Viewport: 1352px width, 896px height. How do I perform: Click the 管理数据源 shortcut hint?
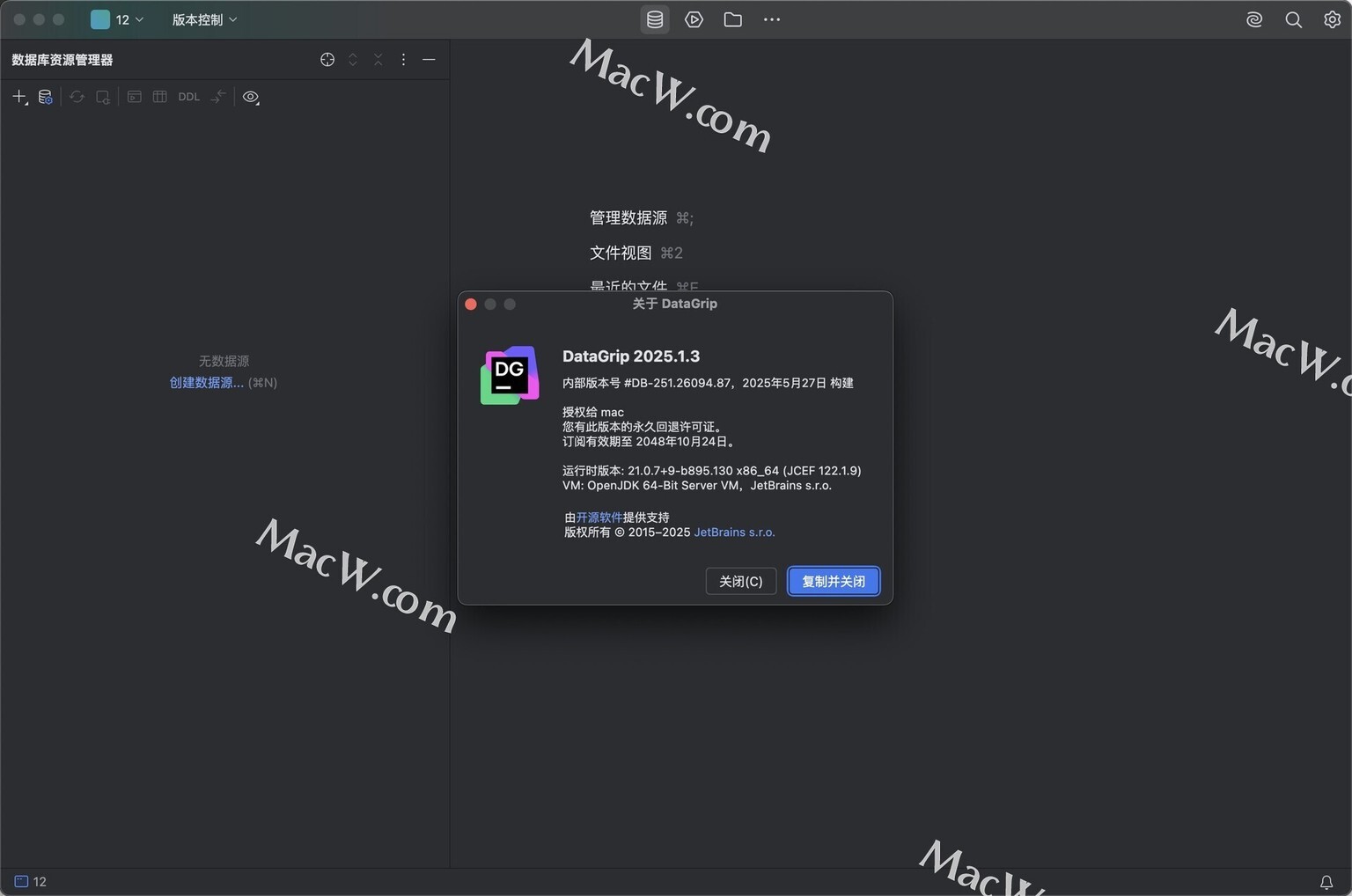coord(642,217)
